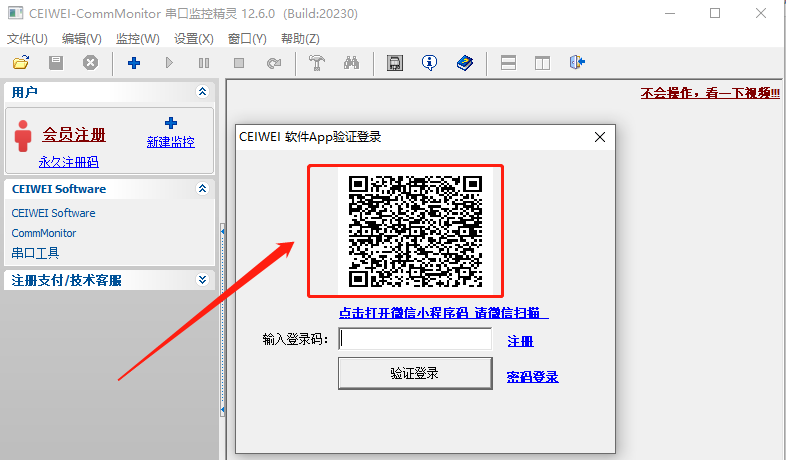Screen dimensions: 786x460
Task: Click the QR code image
Action: (x=415, y=231)
